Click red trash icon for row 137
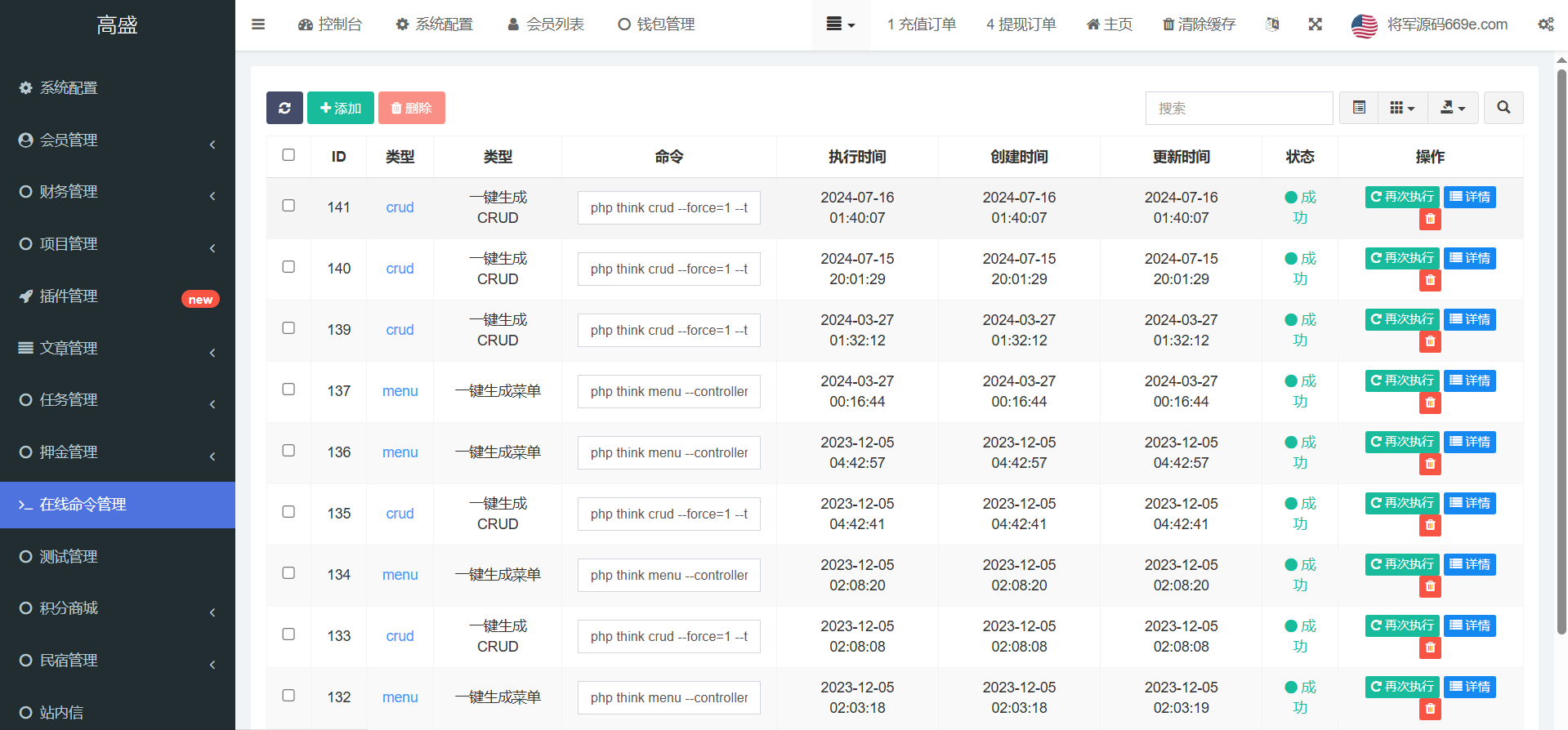This screenshot has height=730, width=1568. 1430,403
